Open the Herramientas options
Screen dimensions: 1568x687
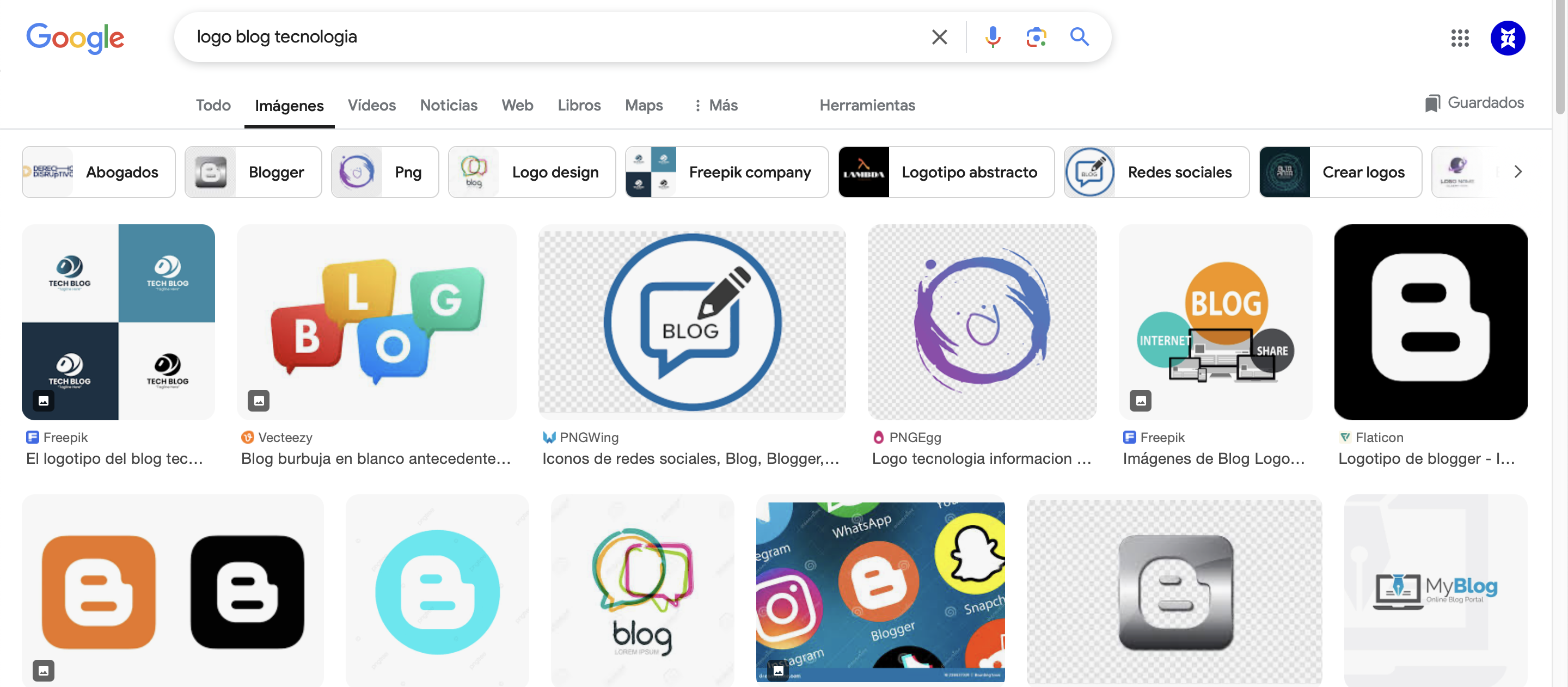(867, 105)
